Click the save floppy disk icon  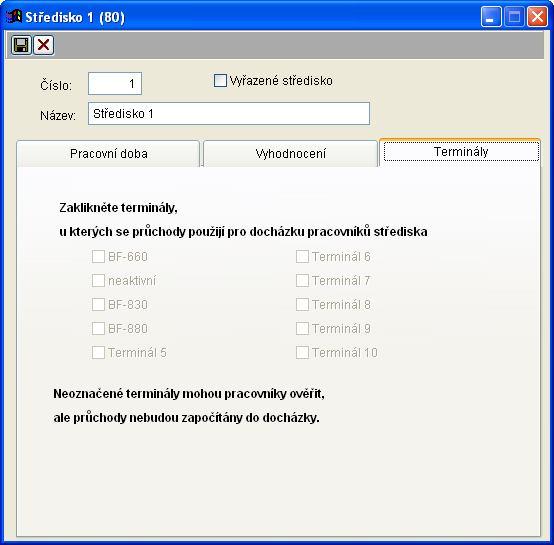[21, 45]
